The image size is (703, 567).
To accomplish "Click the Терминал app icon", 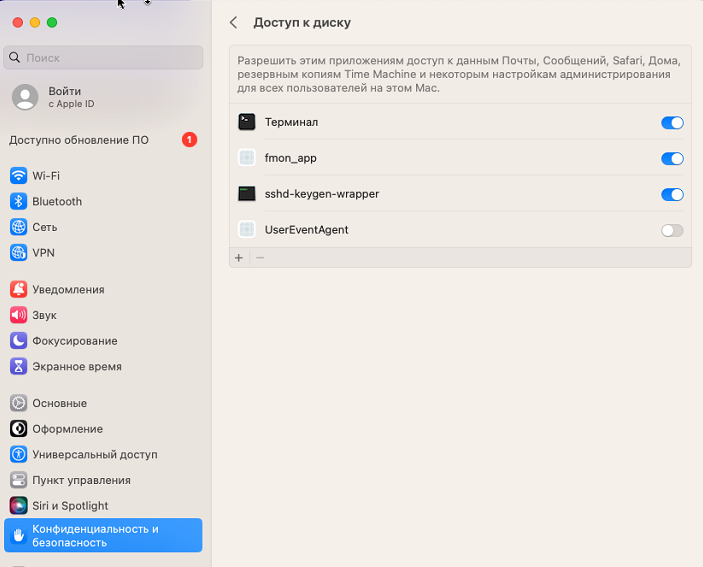I will pos(247,122).
